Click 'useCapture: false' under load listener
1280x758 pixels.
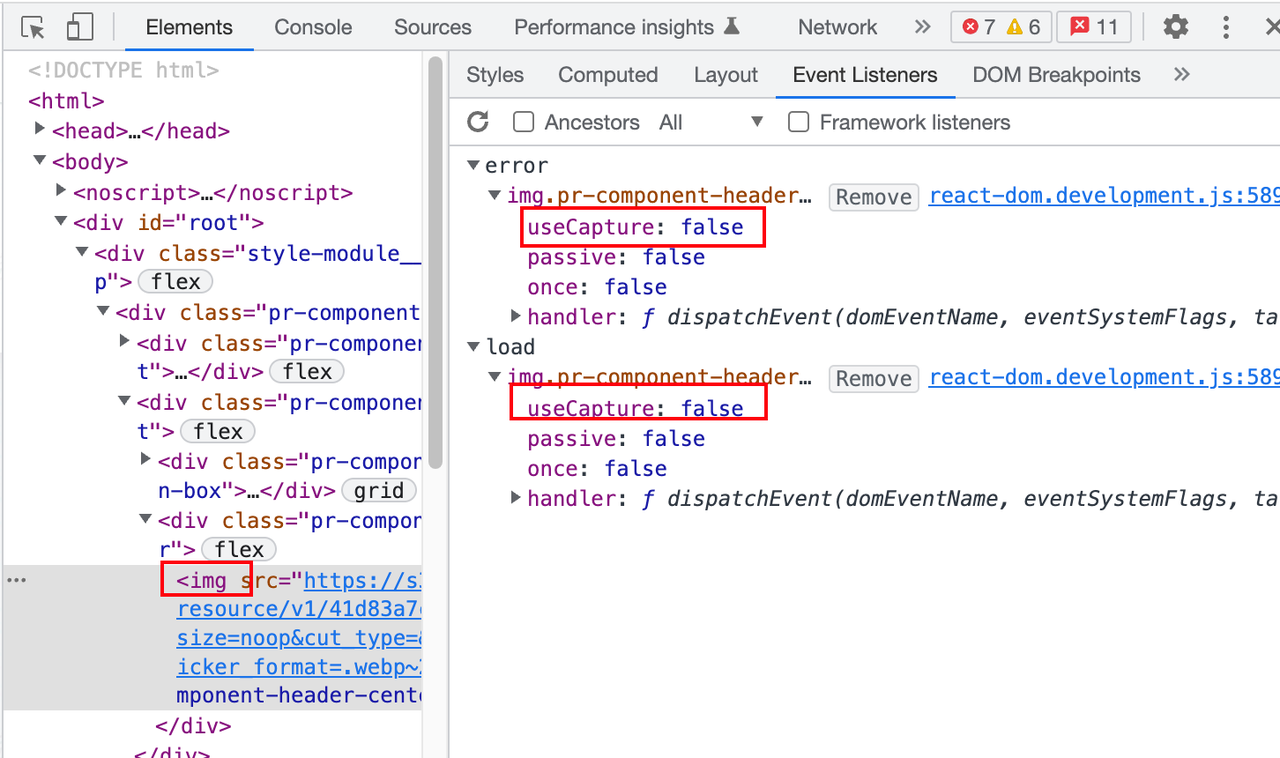coord(636,408)
